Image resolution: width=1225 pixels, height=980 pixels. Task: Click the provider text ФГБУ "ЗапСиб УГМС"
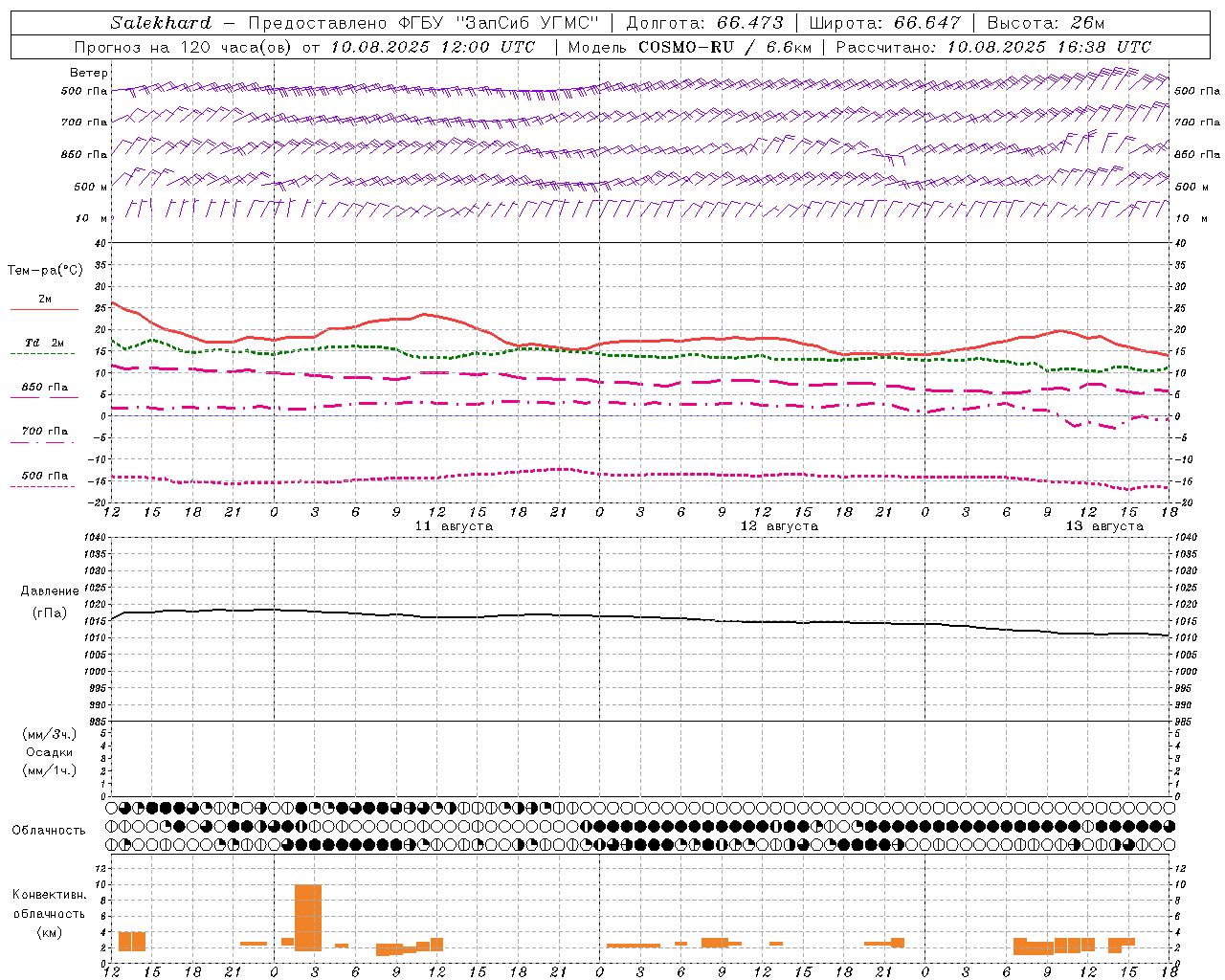498,23
